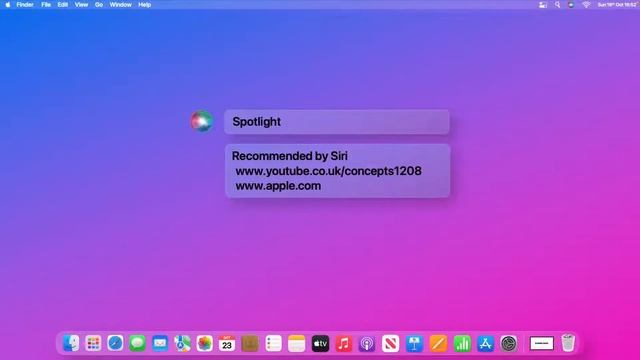Open the Music app in the dock
The height and width of the screenshot is (360, 640).
[344, 343]
